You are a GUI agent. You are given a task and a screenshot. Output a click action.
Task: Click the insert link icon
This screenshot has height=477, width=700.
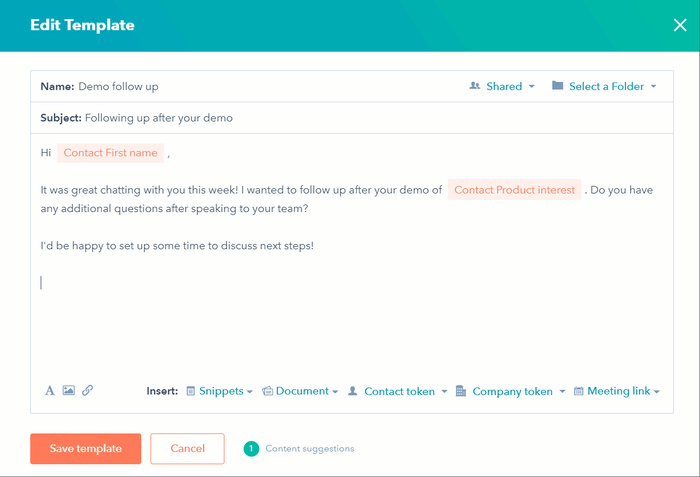click(88, 391)
